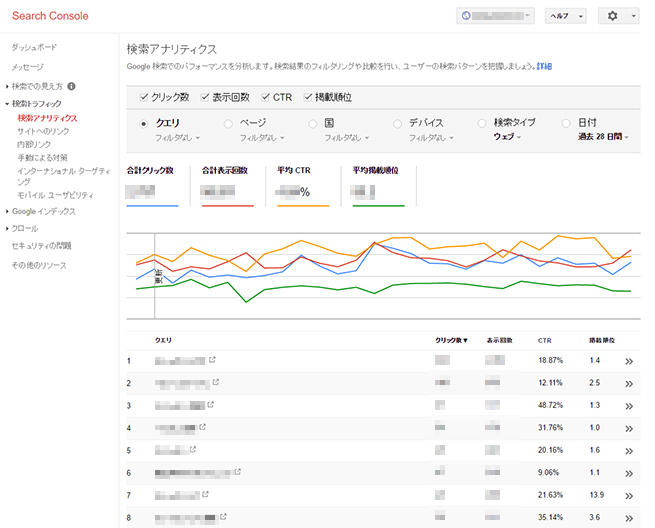This screenshot has width=655, height=528.
Task: Toggle the CTR checkbox
Action: [265, 97]
